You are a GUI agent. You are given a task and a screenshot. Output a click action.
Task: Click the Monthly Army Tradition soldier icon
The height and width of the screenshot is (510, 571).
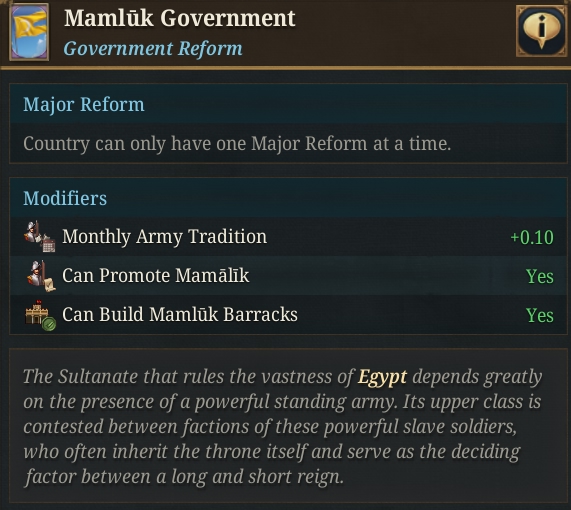coord(39,236)
